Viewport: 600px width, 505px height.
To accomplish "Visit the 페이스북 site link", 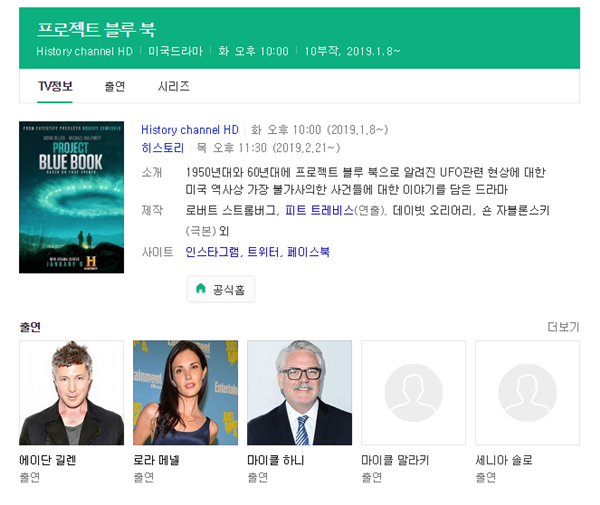I will point(308,252).
